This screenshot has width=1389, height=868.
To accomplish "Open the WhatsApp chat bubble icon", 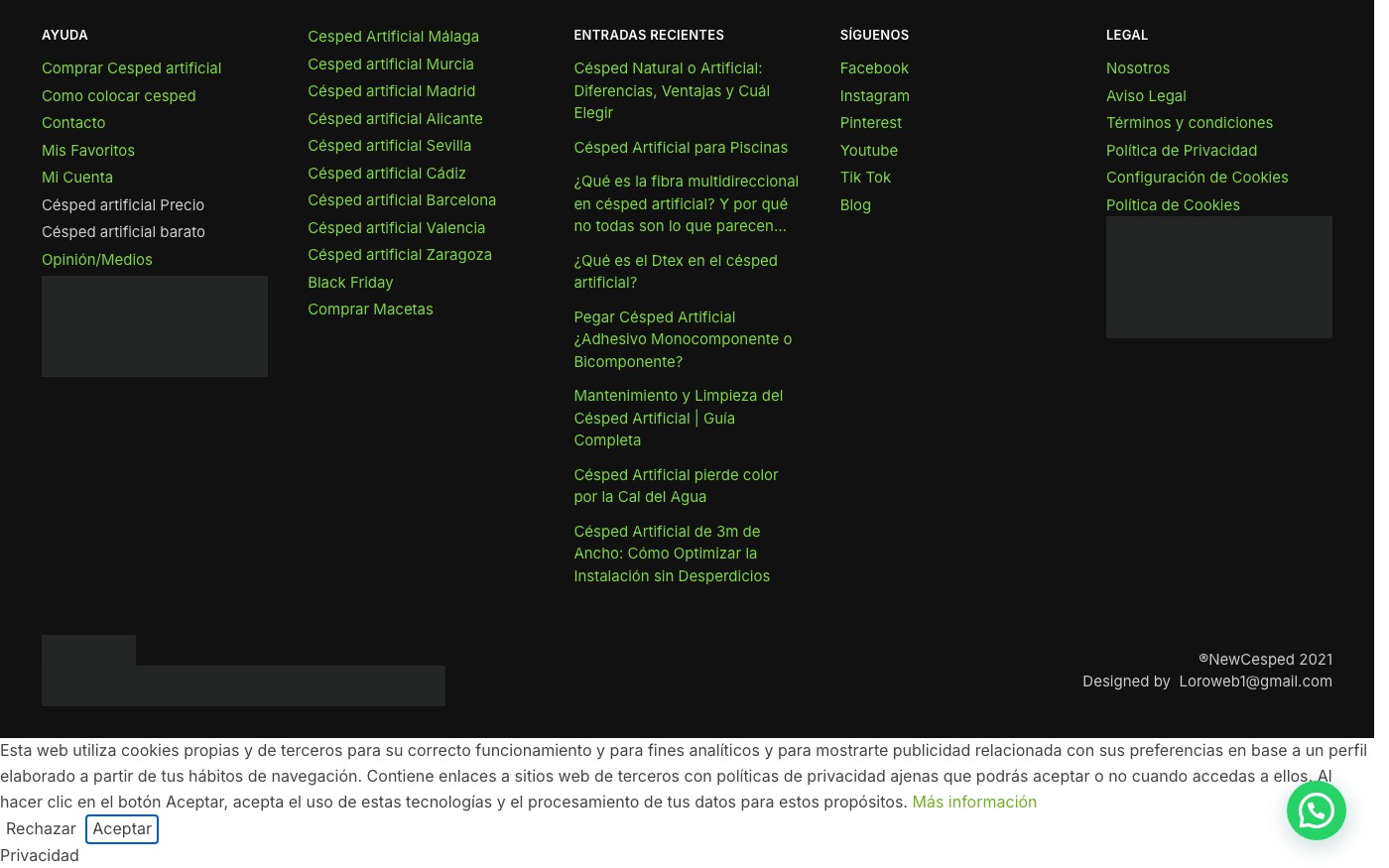I will click(x=1316, y=810).
